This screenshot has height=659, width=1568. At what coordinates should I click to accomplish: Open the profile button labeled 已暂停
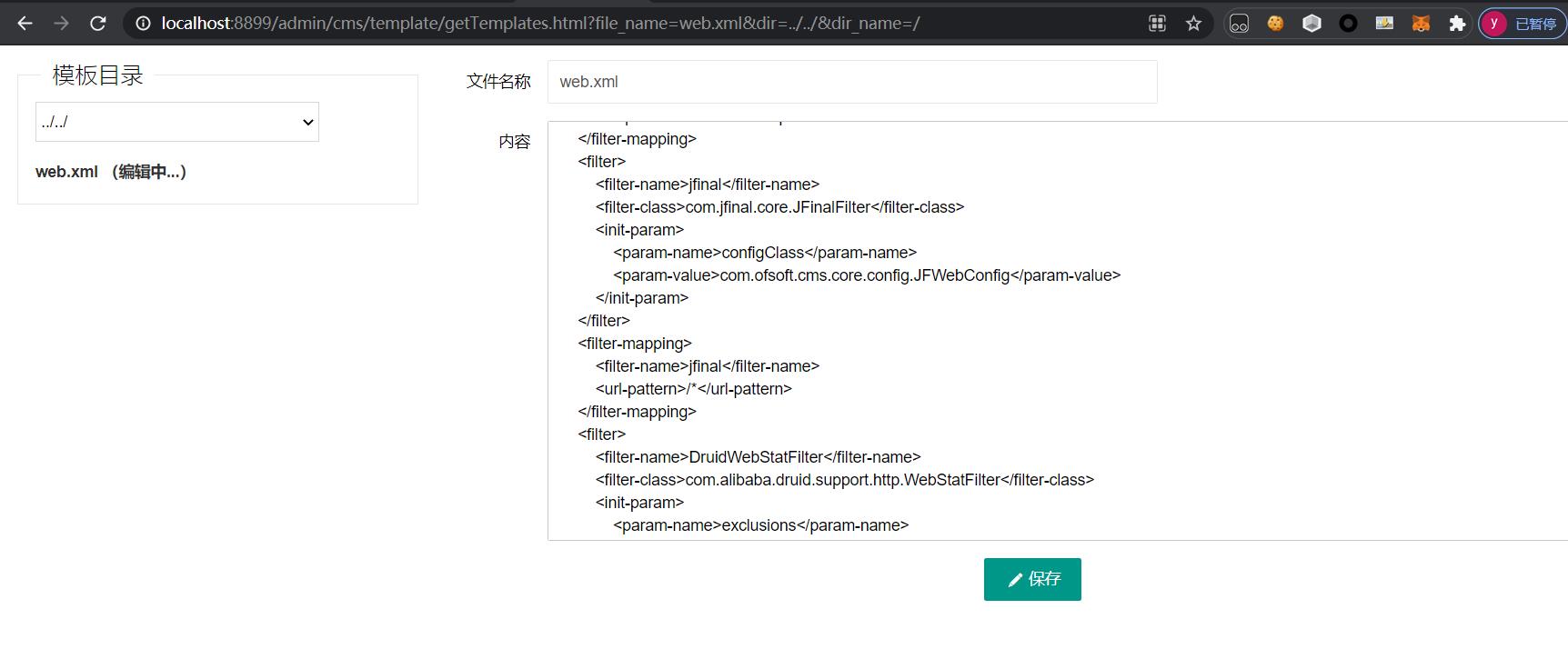click(1521, 24)
